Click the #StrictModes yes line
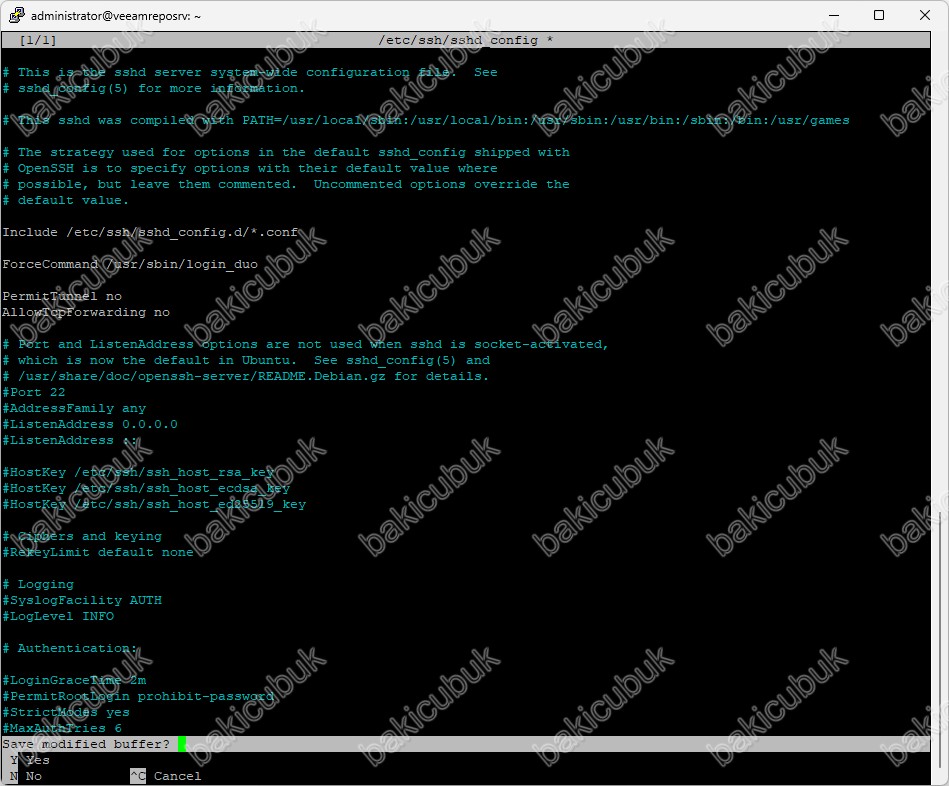 pos(66,712)
